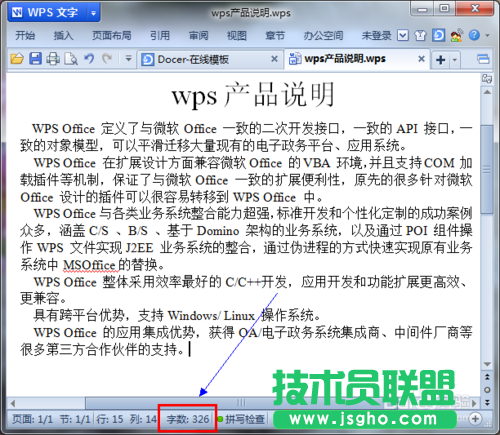Click the vertical scrollbar up arrow

coord(487,92)
